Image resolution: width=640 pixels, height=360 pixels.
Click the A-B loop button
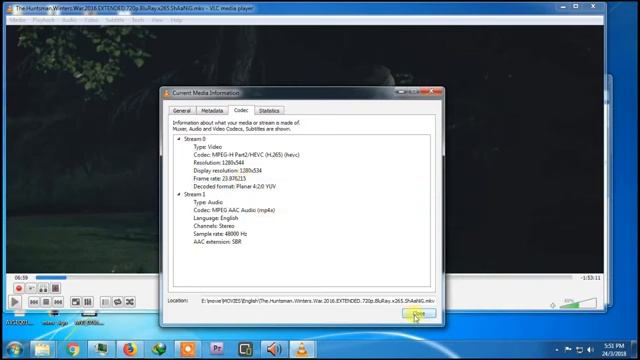click(43, 288)
